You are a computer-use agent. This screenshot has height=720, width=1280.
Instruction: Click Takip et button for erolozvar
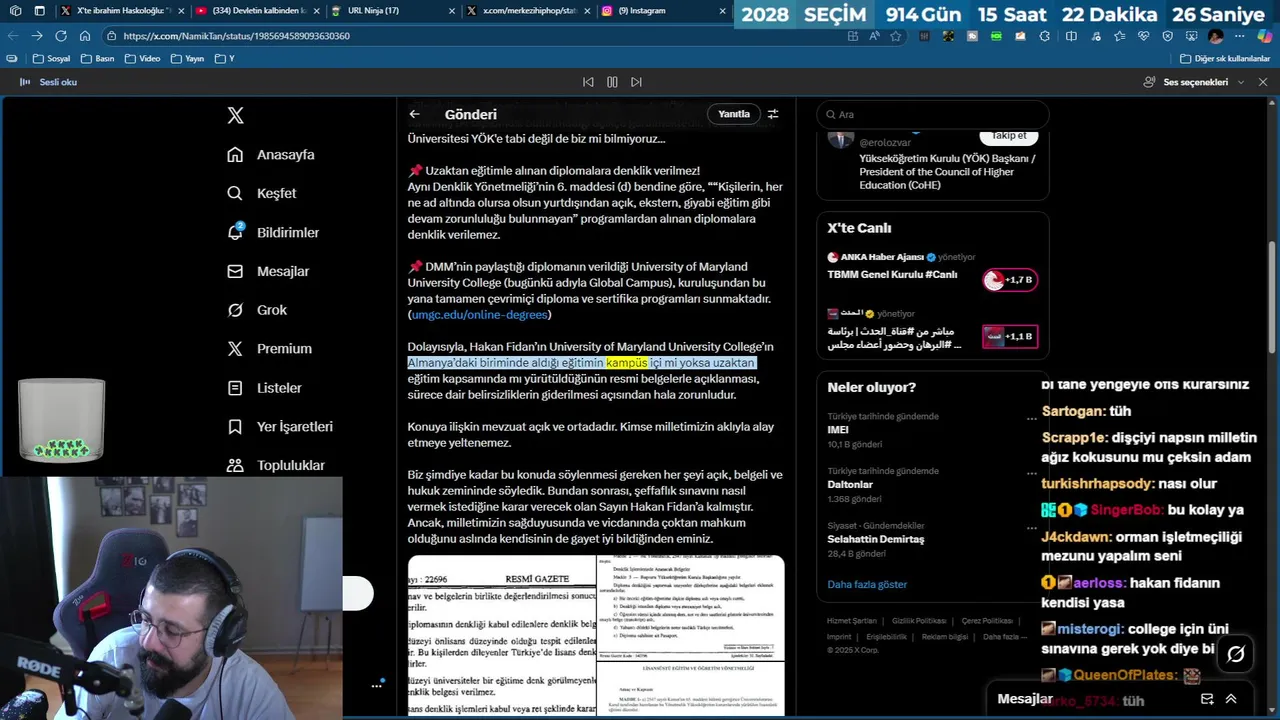1008,136
